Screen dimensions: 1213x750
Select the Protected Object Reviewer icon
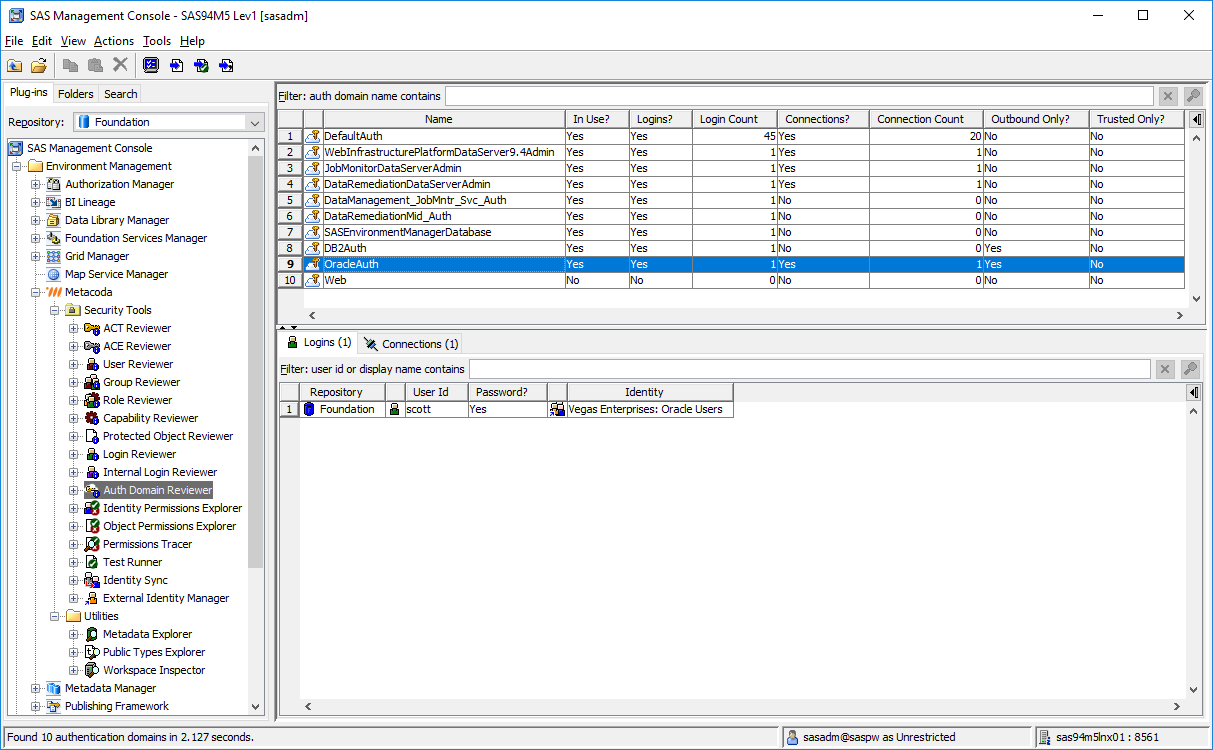[92, 436]
